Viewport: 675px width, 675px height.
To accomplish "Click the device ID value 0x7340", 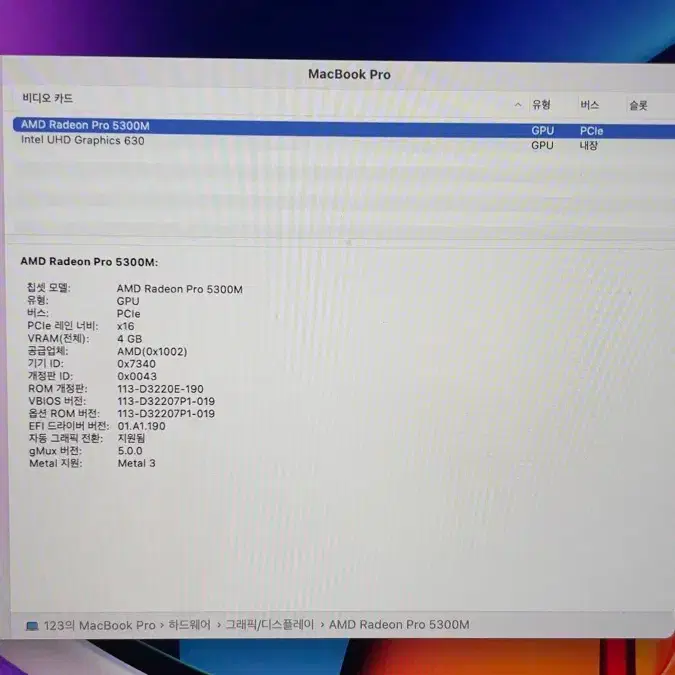I will coord(136,364).
